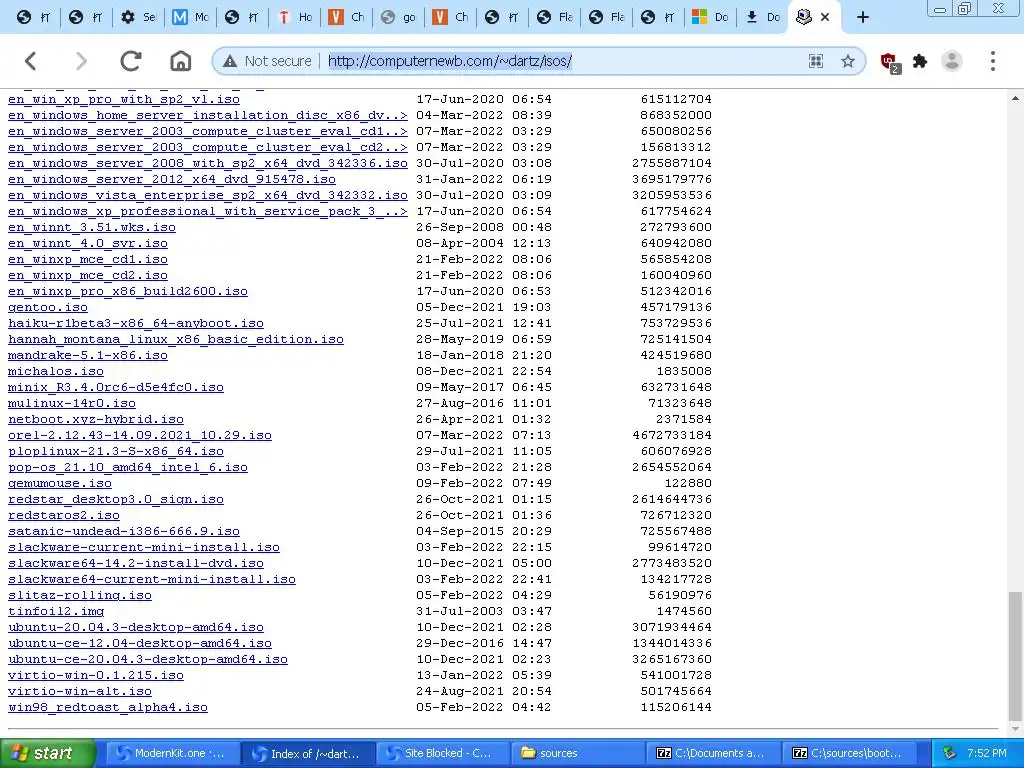Click mandrake-5.1-x86.iso link
This screenshot has width=1024, height=768.
88,355
